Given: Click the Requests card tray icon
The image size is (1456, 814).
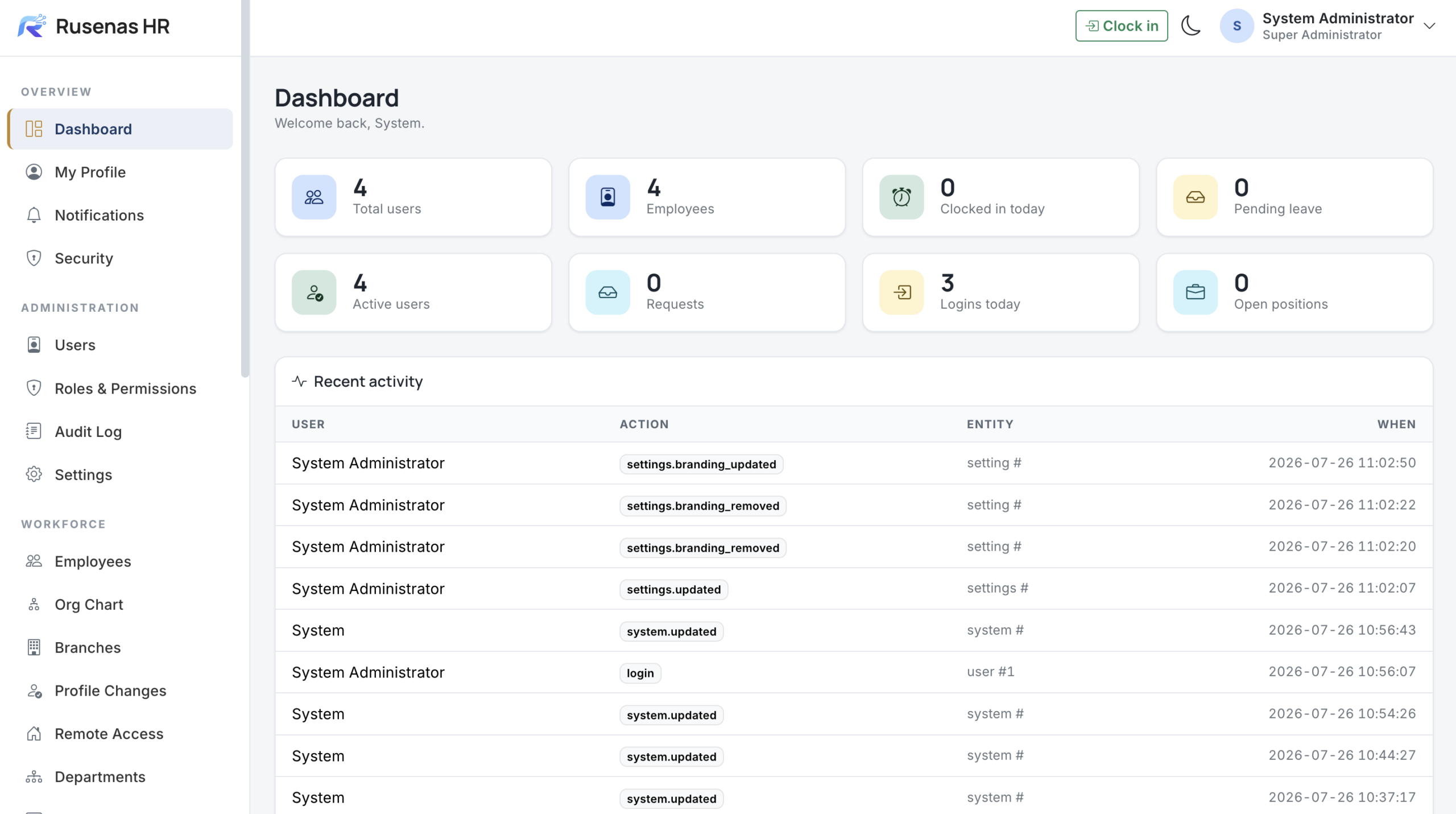Looking at the screenshot, I should (608, 292).
